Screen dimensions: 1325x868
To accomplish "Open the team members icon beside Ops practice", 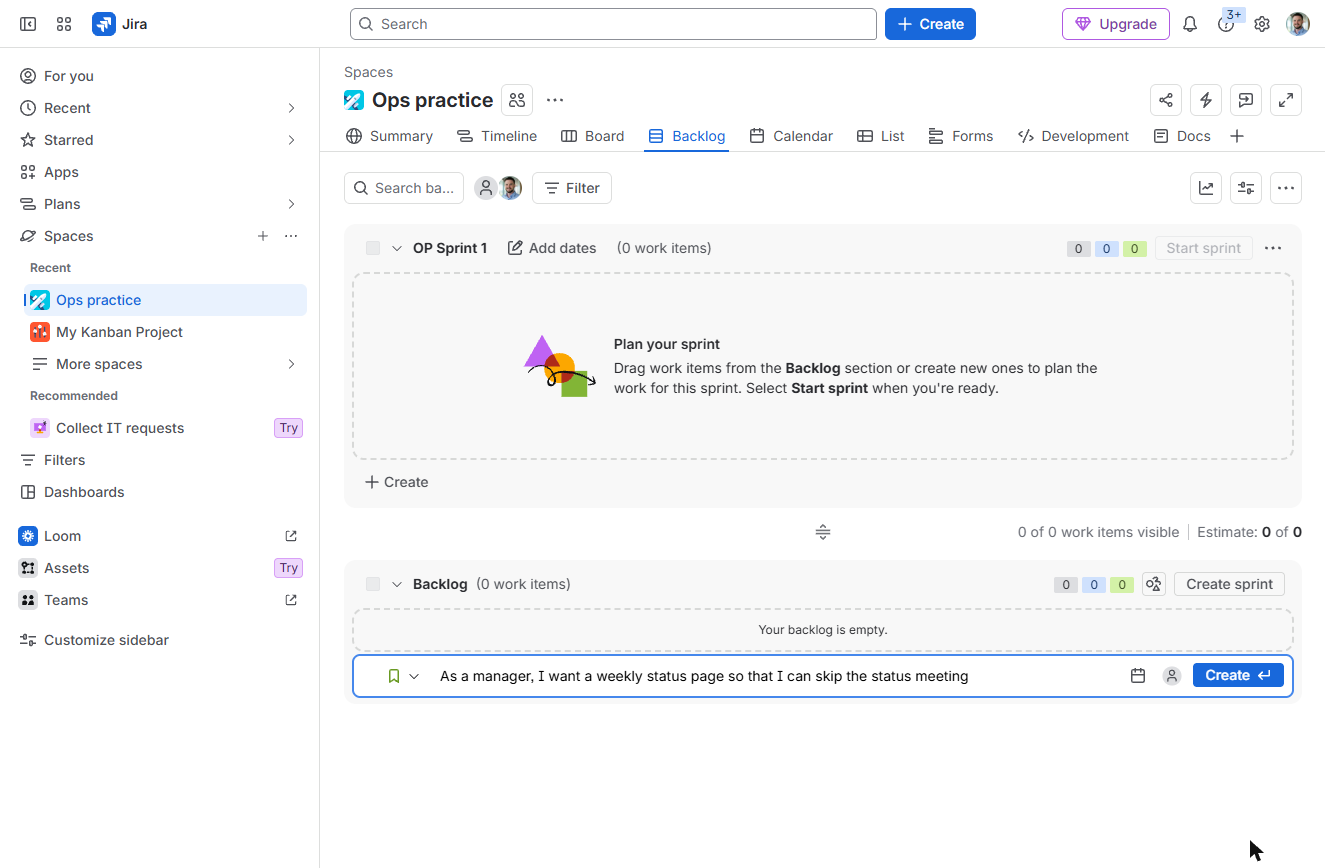I will coord(517,100).
